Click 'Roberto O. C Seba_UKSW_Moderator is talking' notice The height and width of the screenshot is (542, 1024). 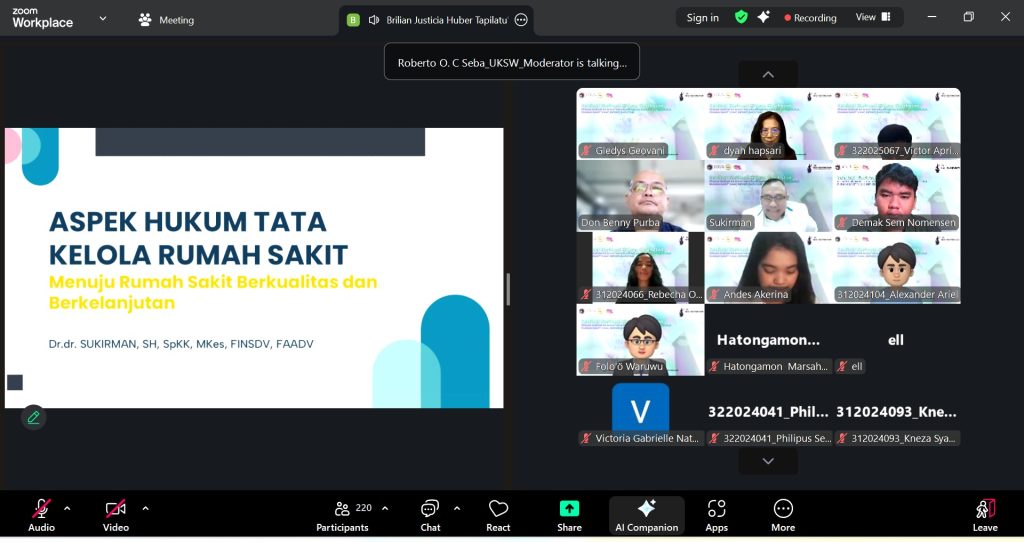pos(512,63)
